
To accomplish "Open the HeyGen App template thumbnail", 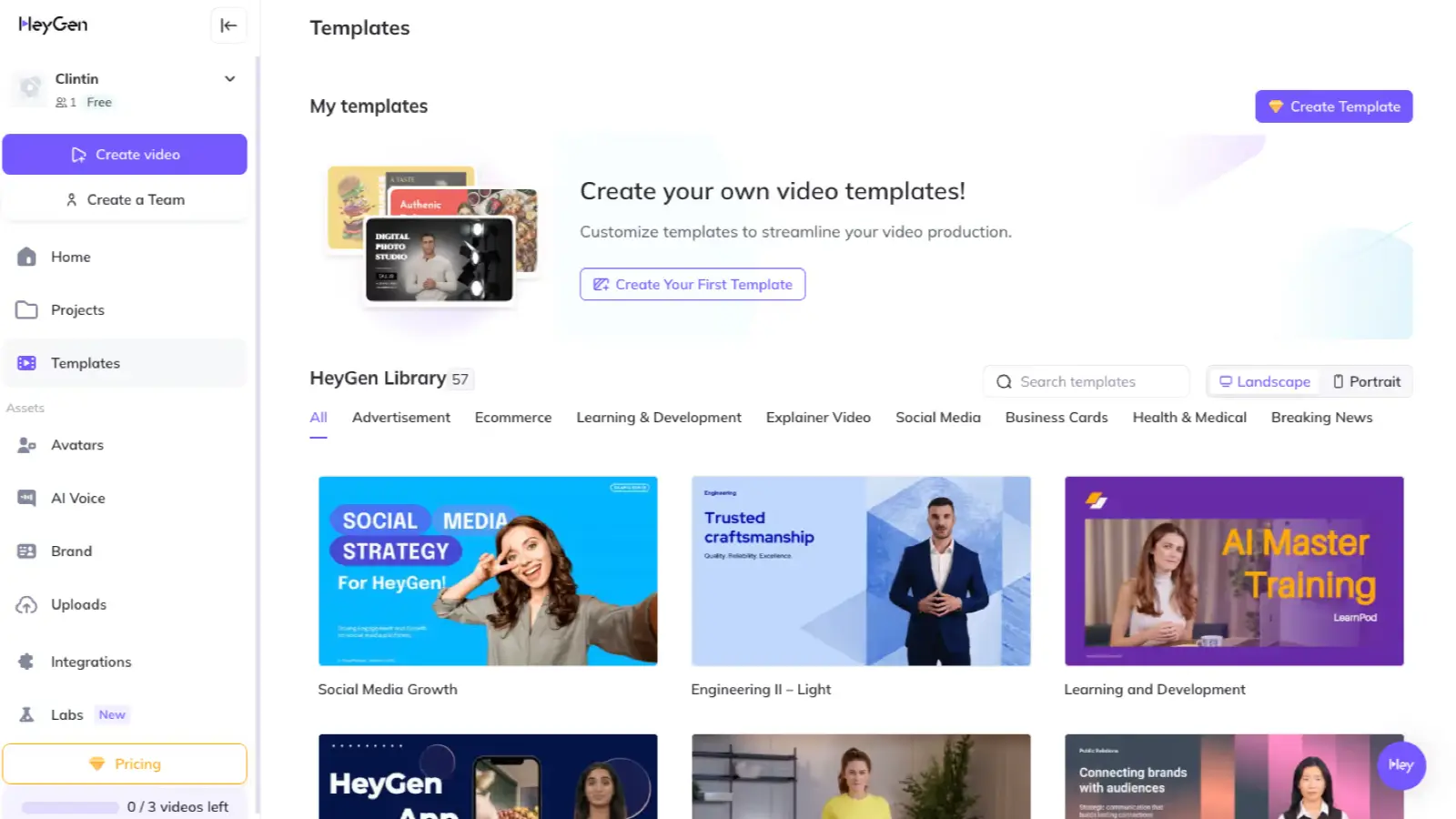I will coord(488,776).
